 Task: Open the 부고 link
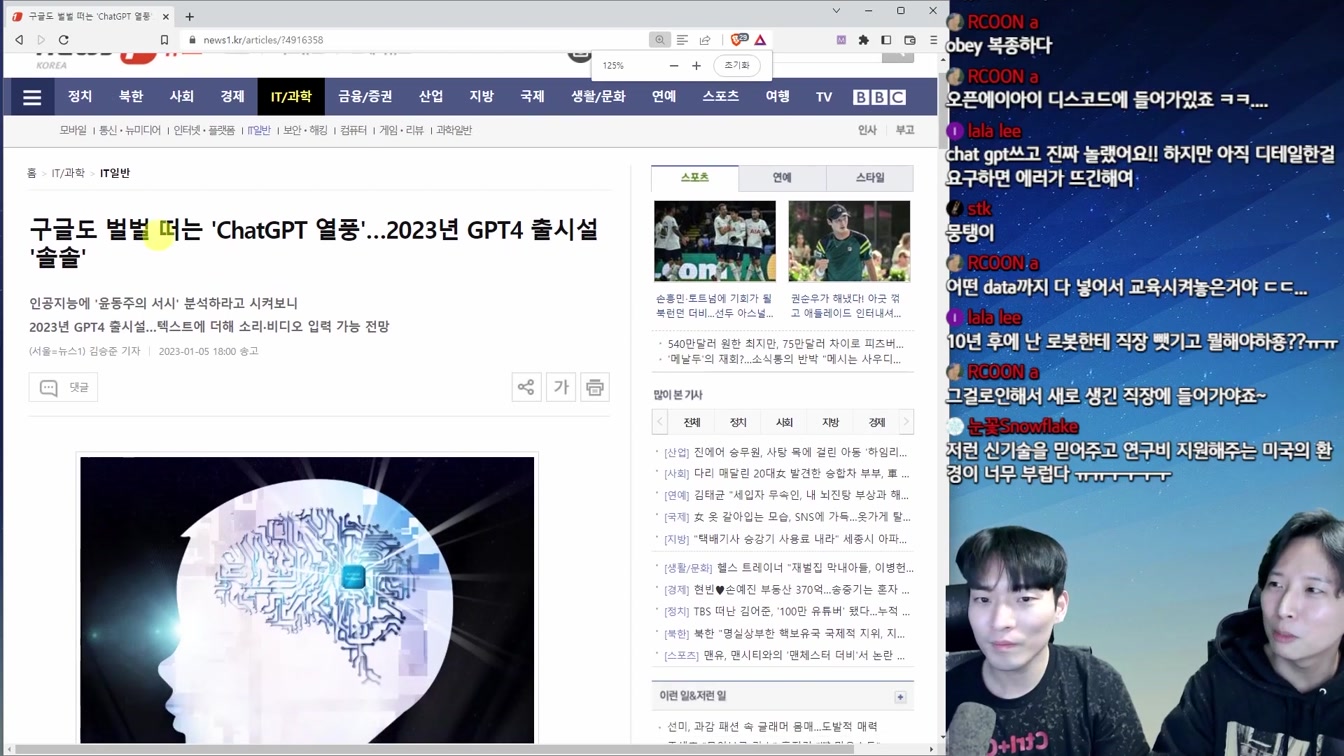point(905,131)
